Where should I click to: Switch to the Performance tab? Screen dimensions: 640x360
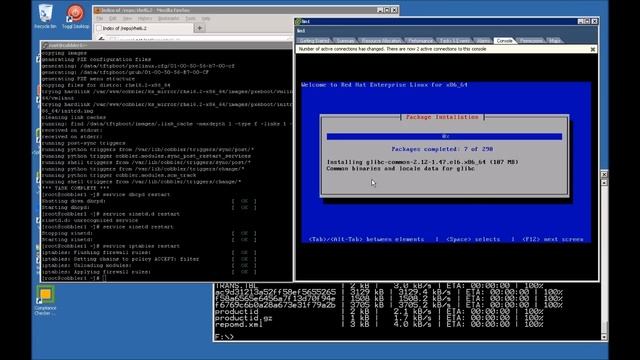coord(420,41)
